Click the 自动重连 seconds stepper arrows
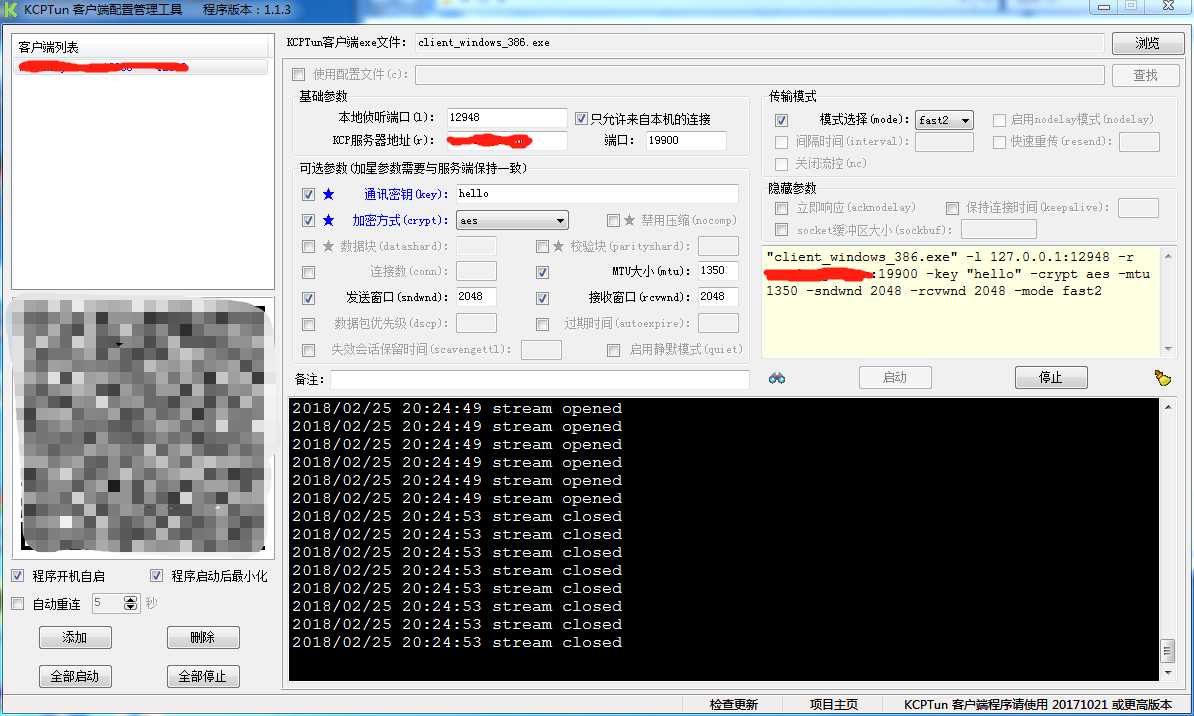Image resolution: width=1194 pixels, height=716 pixels. 131,603
